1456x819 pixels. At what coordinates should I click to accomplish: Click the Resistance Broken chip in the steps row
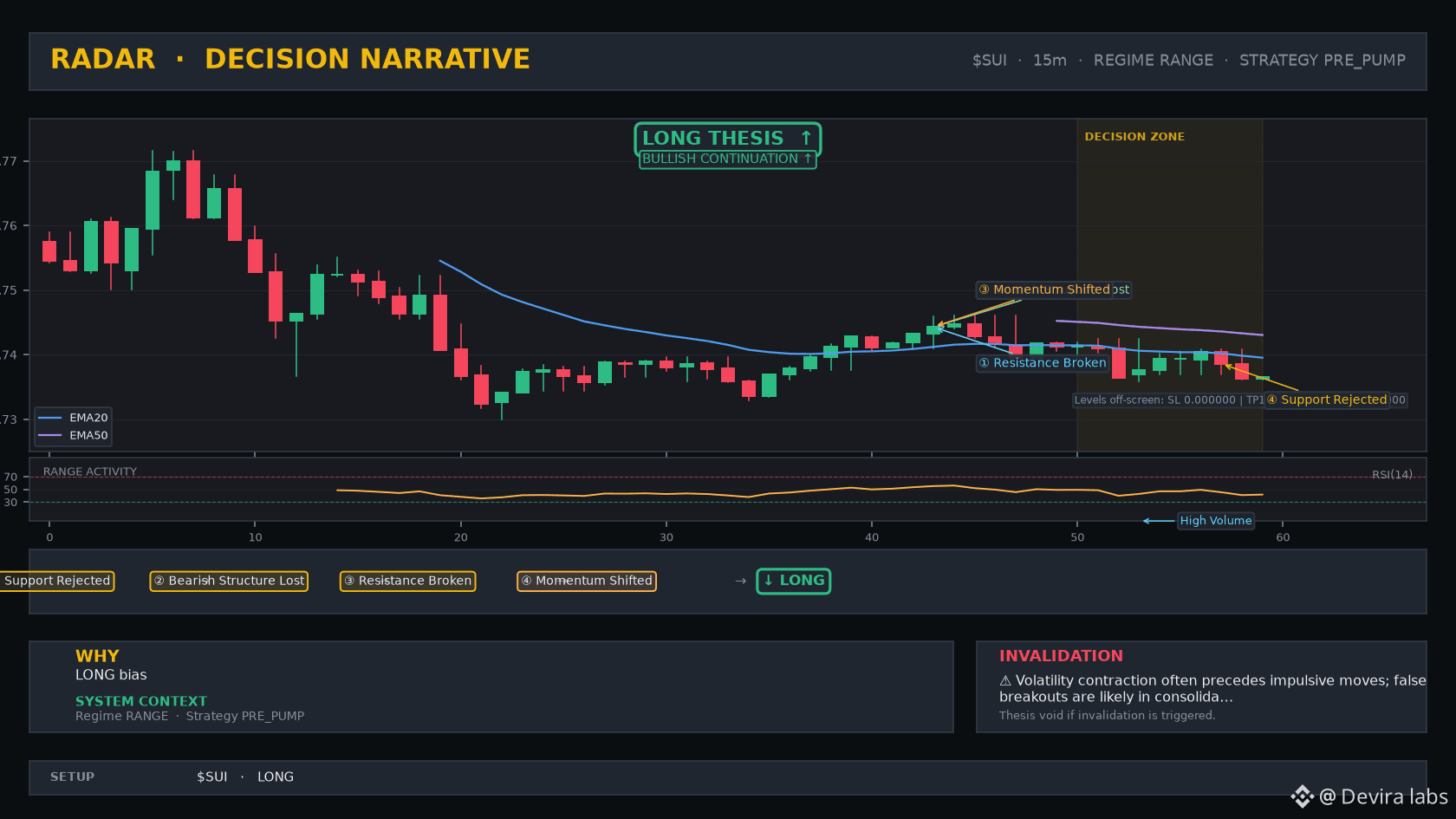point(407,581)
